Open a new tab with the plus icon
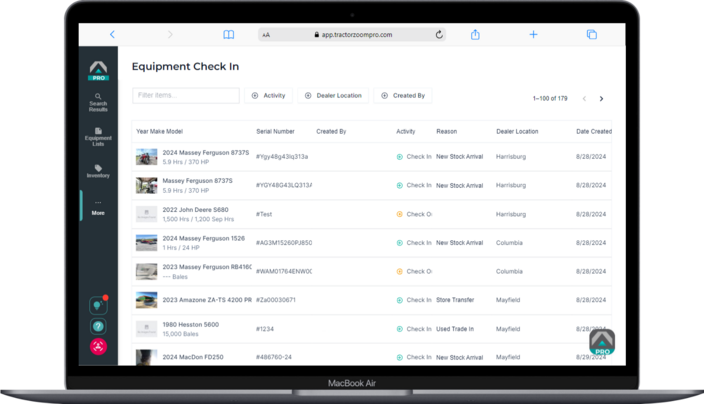The width and height of the screenshot is (704, 404). click(533, 35)
